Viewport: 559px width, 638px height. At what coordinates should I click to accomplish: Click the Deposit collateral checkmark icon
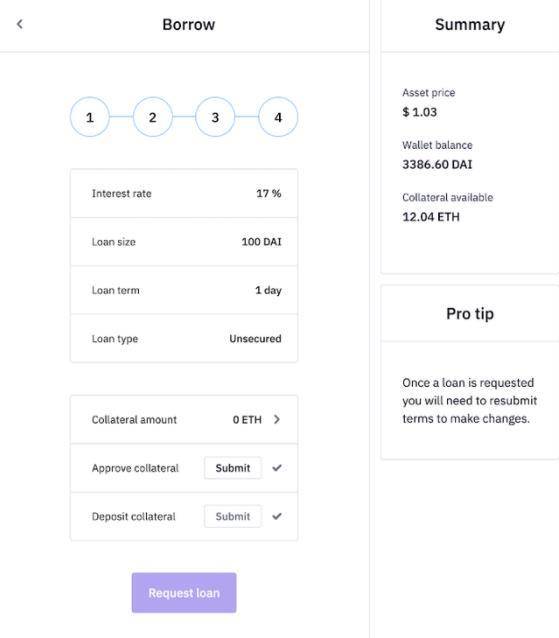coord(277,516)
